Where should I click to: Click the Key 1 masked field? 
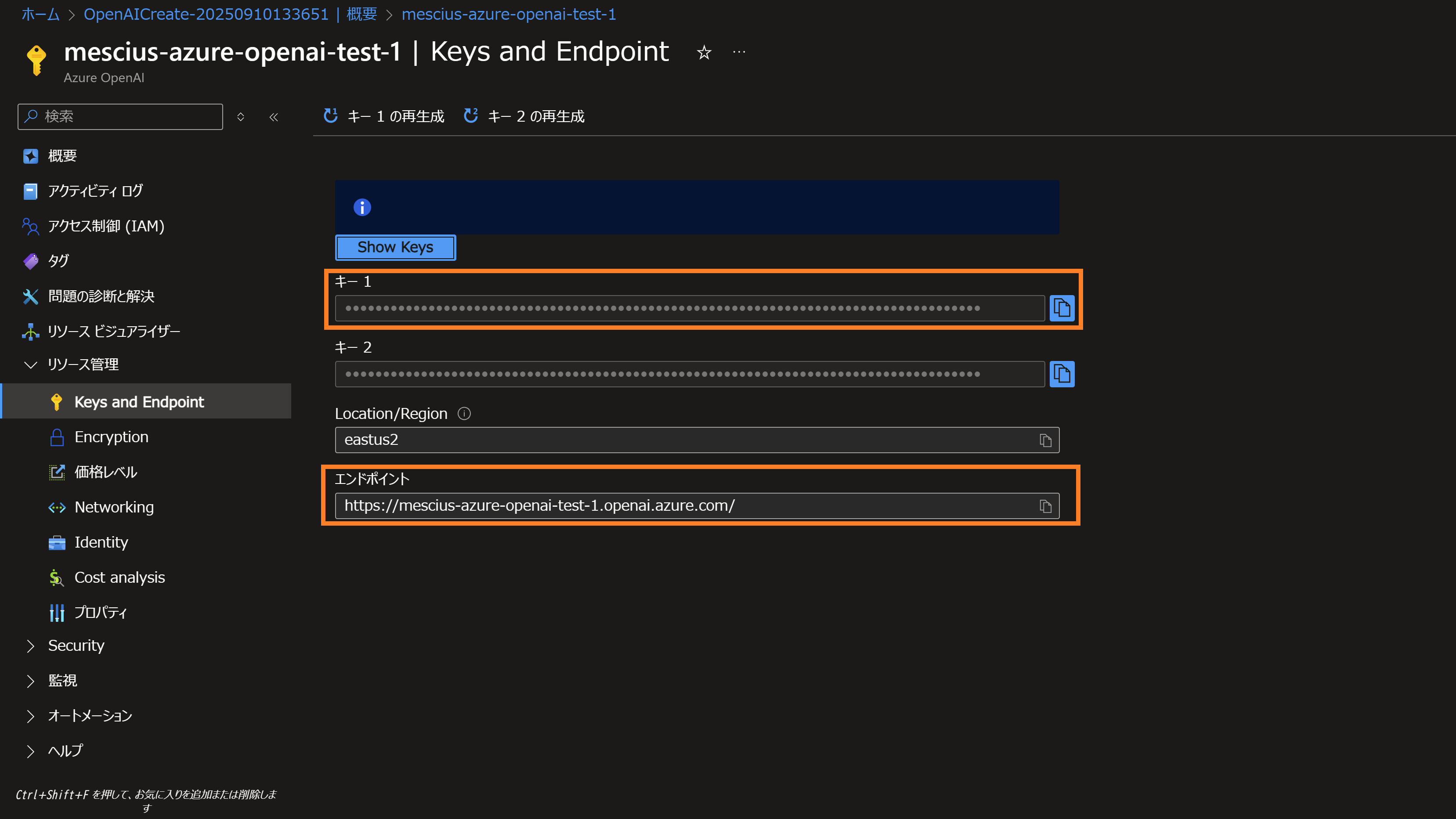[690, 308]
